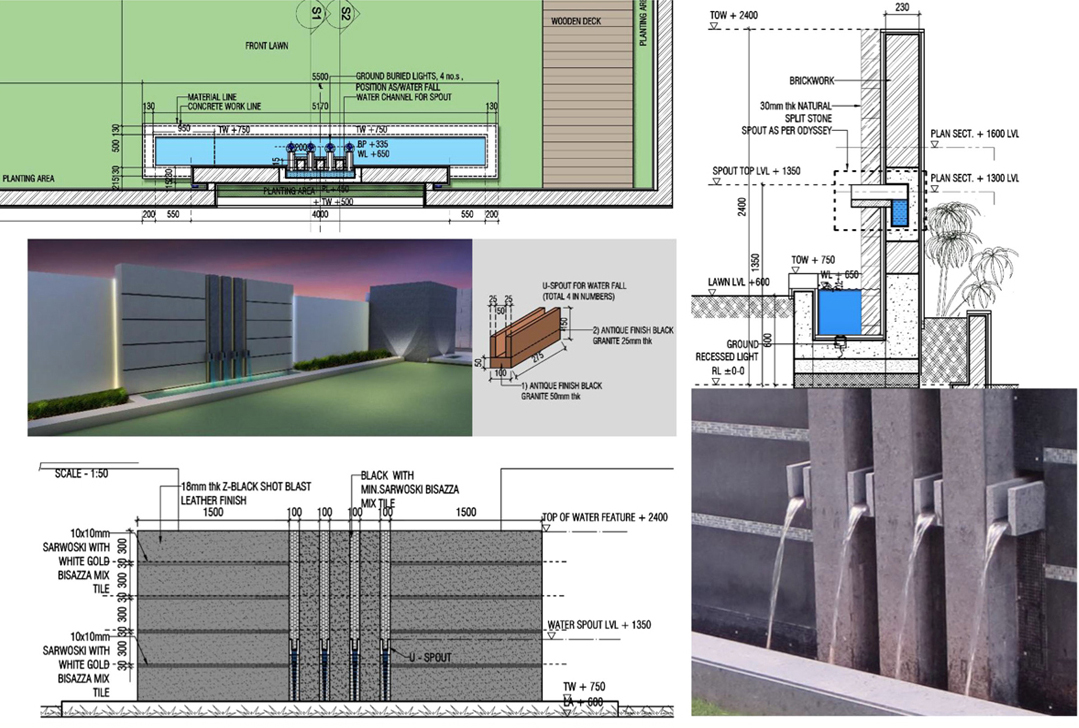
Task: Select the 4000 dimension below the plan
Action: point(320,214)
